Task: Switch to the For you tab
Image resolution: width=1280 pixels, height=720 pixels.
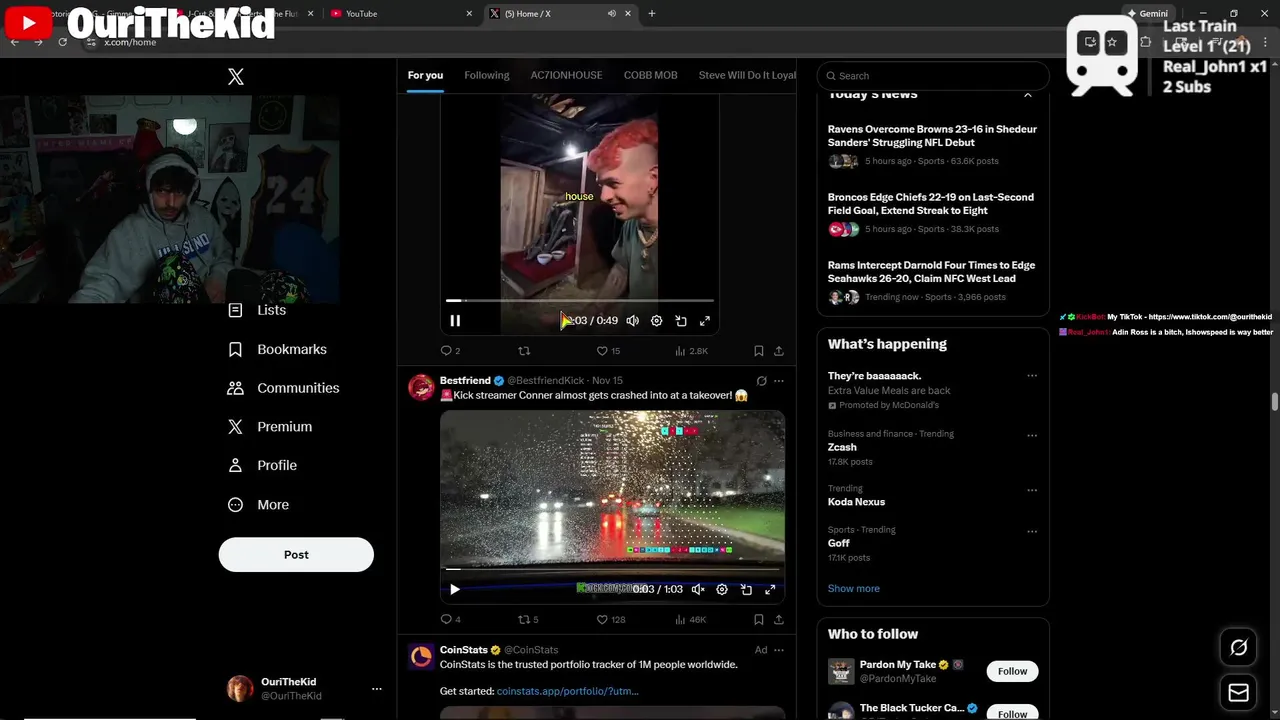Action: pos(425,75)
